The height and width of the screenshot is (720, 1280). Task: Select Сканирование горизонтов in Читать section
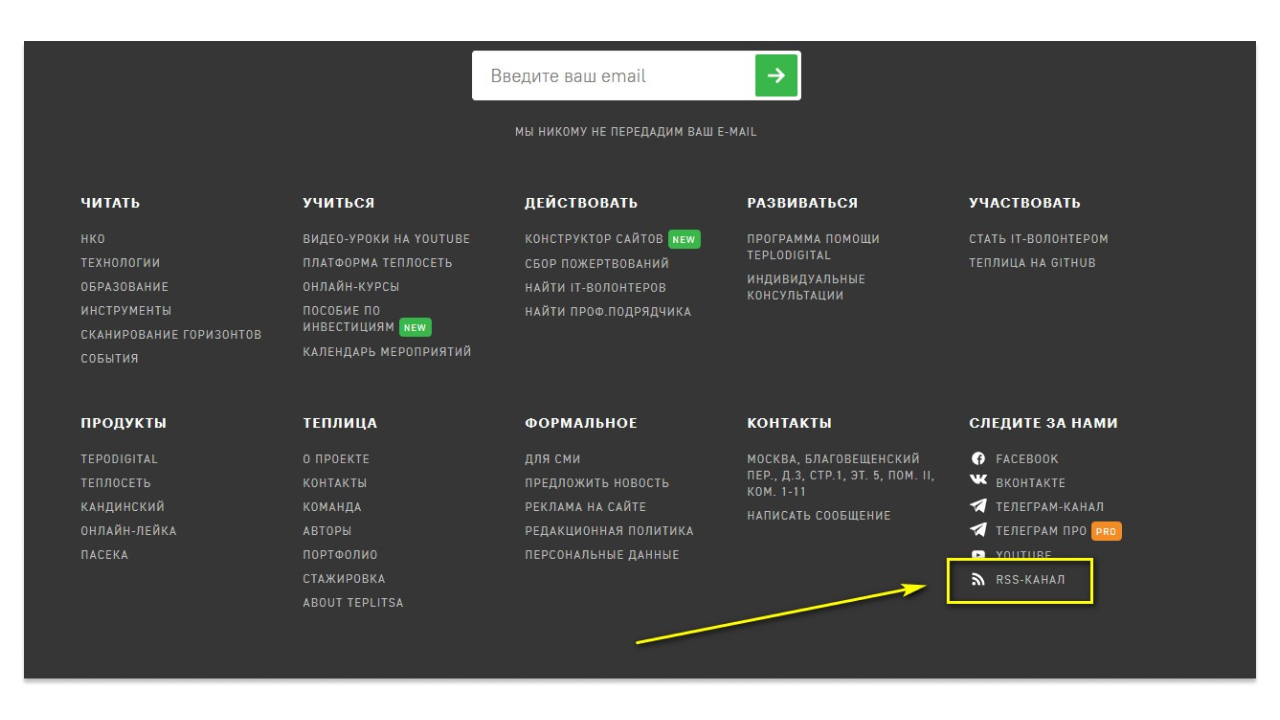click(171, 335)
